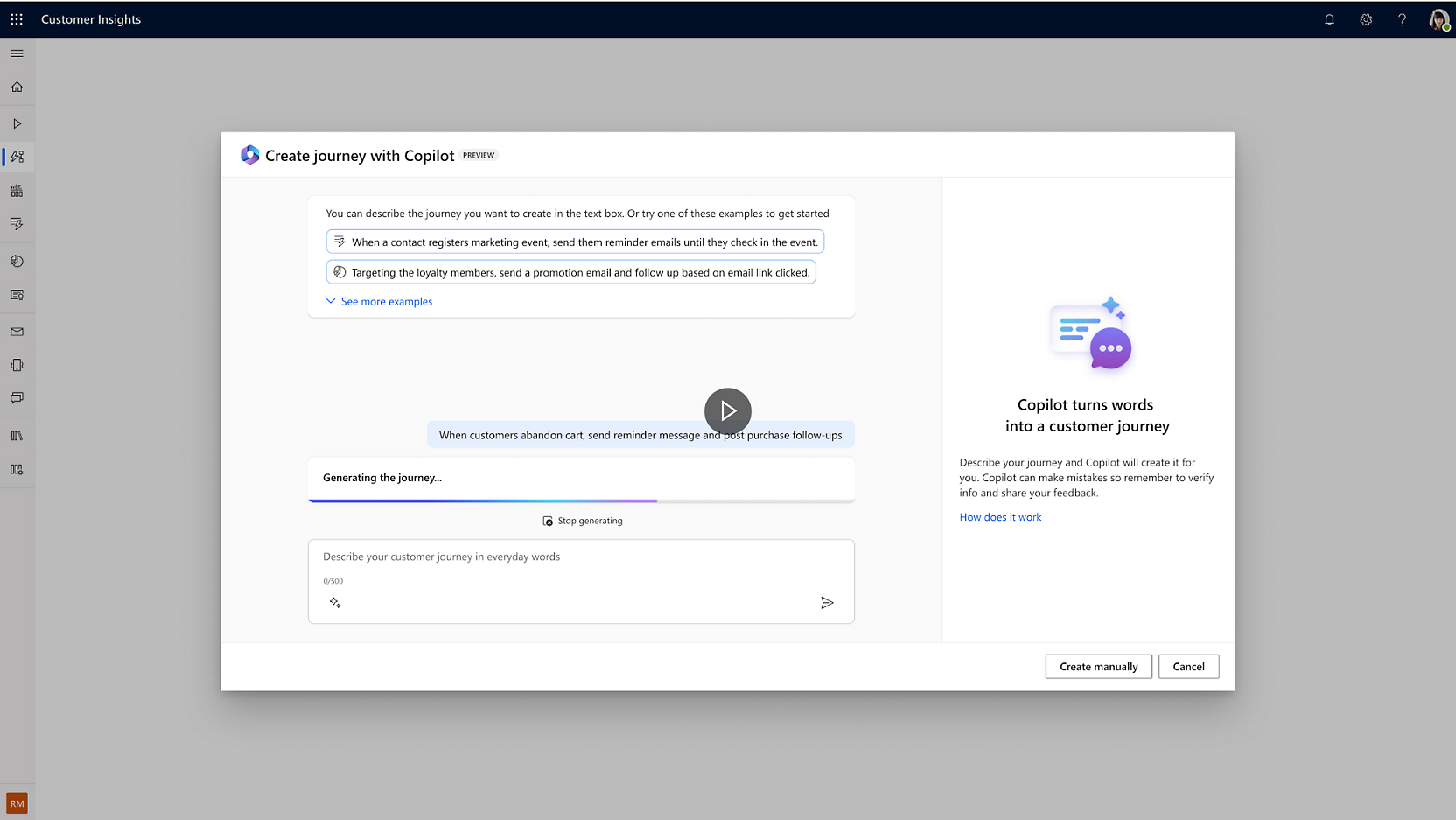Open the Emails envelope sidebar icon

17,332
